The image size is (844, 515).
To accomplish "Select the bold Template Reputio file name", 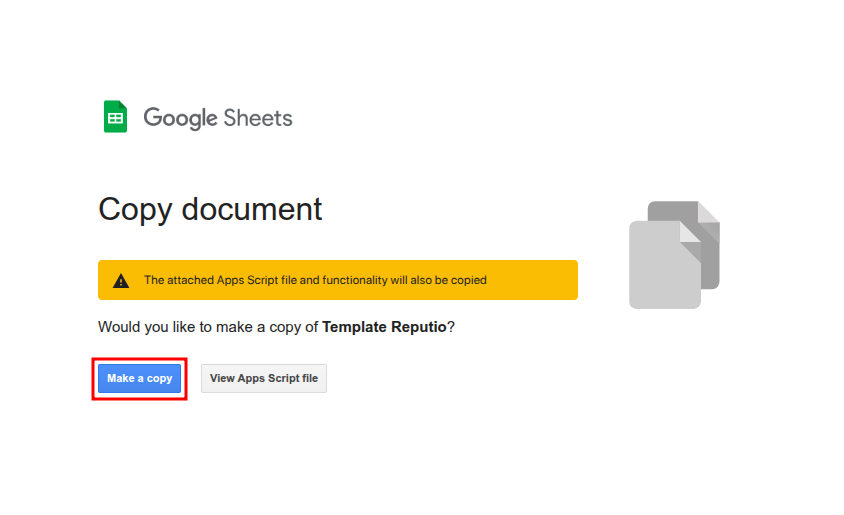I will coord(384,327).
